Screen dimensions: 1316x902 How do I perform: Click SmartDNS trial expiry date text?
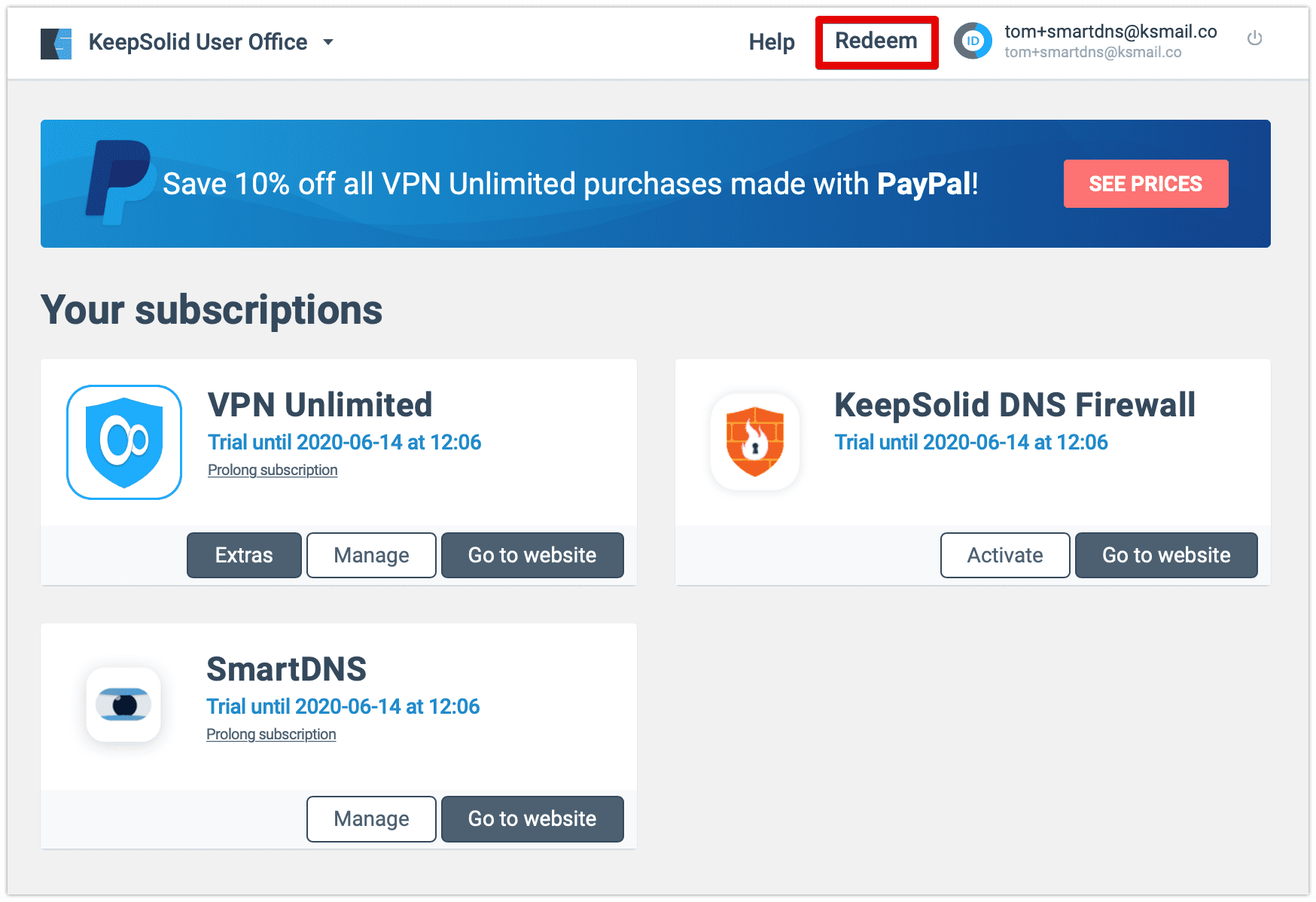[x=343, y=706]
